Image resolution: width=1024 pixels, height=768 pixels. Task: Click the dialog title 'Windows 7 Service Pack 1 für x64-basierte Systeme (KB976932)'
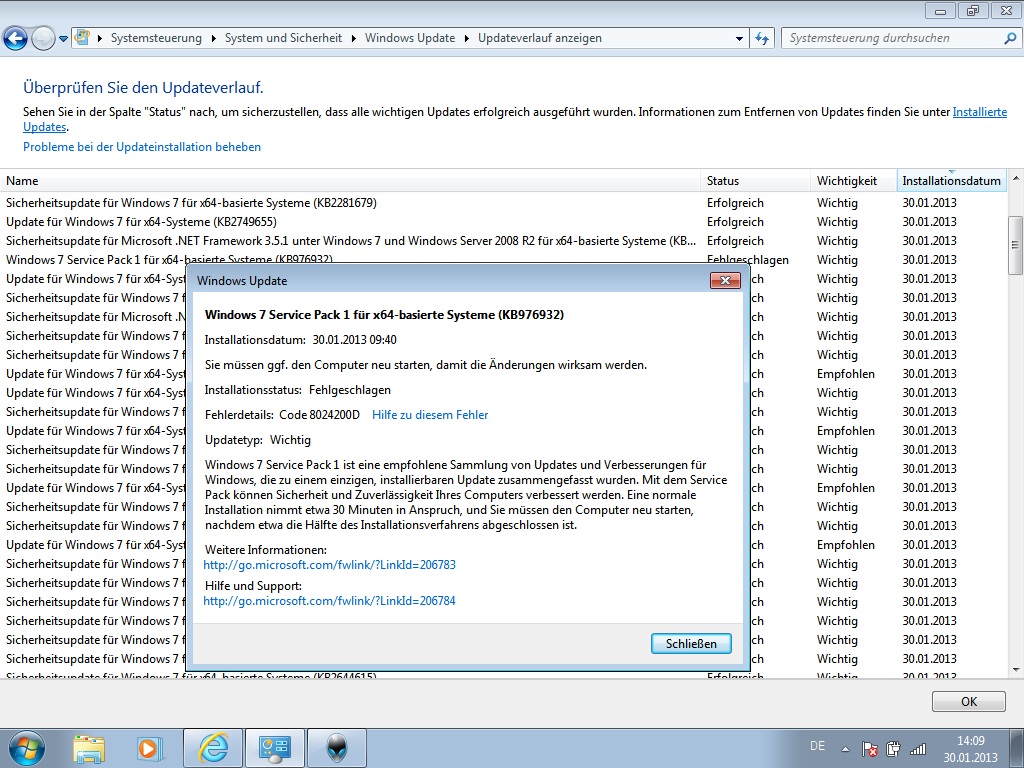tap(385, 315)
